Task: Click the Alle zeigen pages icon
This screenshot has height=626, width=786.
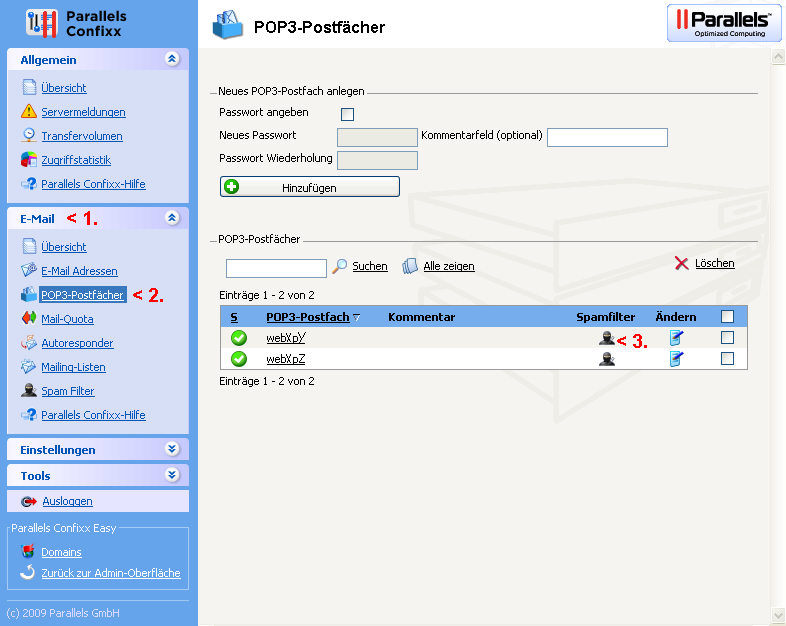Action: point(410,266)
